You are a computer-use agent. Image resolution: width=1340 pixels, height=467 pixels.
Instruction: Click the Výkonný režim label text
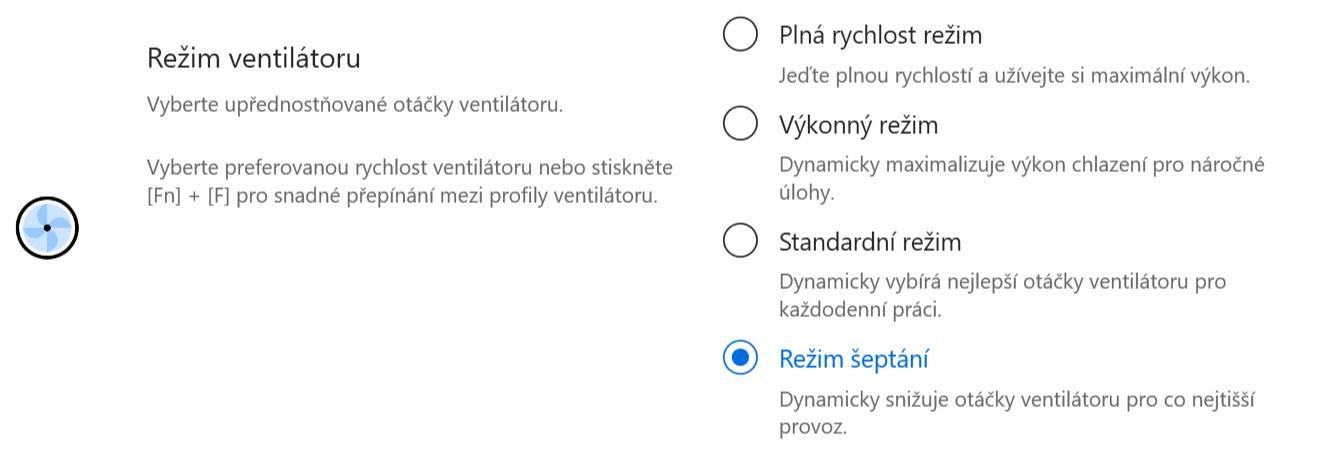click(859, 125)
